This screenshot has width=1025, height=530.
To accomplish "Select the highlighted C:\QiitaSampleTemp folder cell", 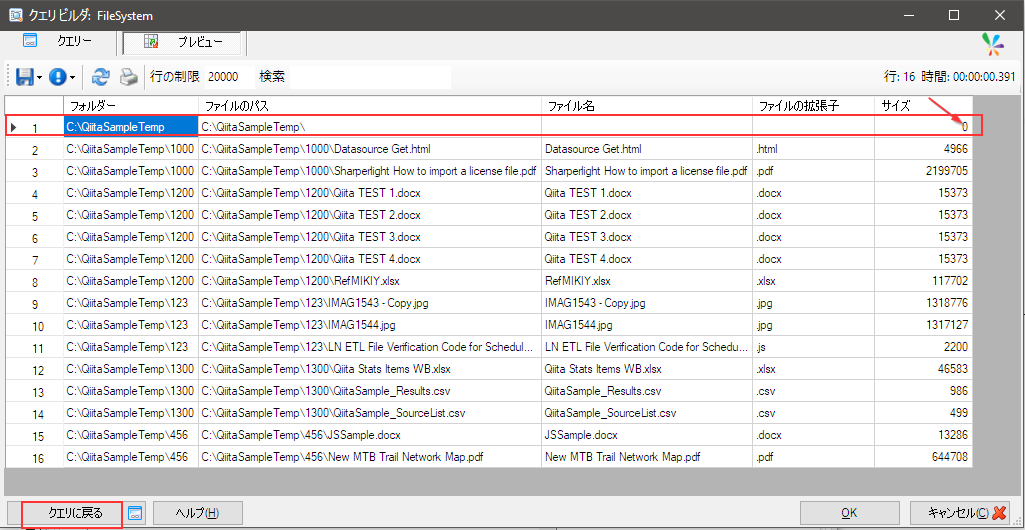I will tap(131, 126).
